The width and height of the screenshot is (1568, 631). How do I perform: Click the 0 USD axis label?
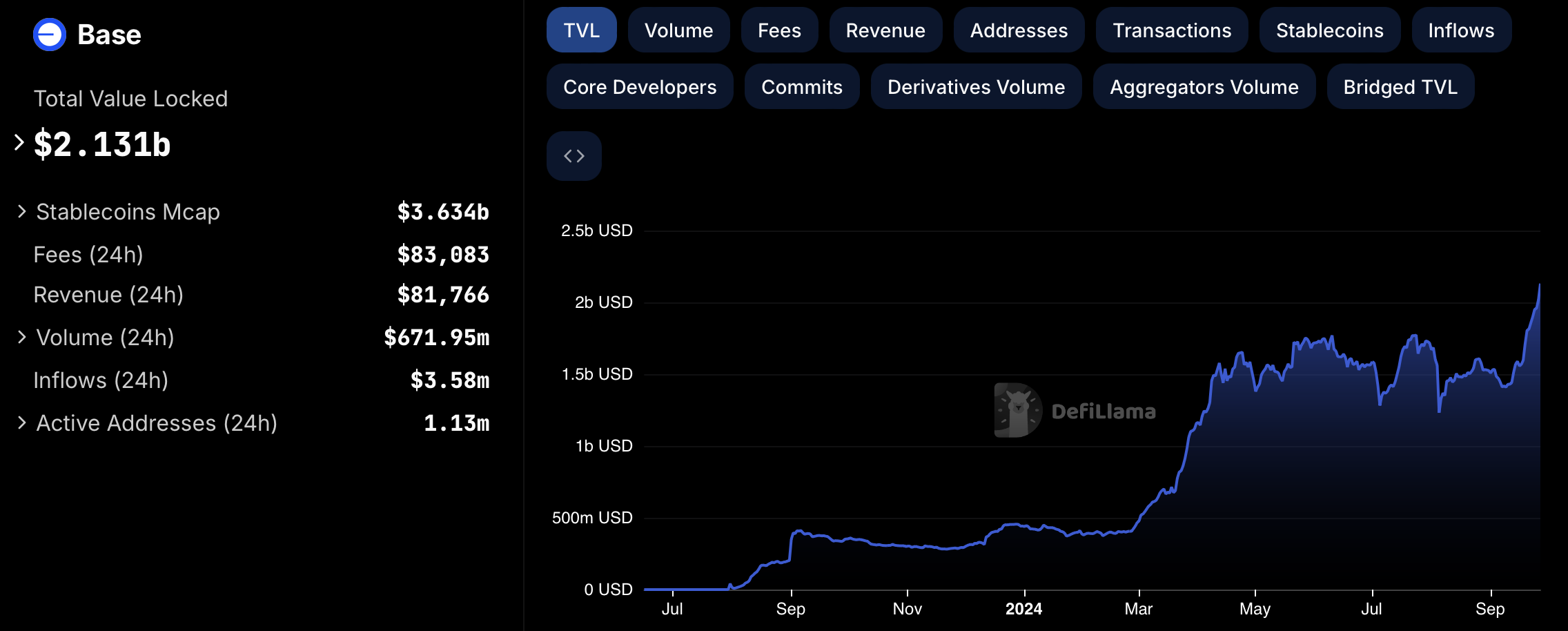click(x=608, y=590)
